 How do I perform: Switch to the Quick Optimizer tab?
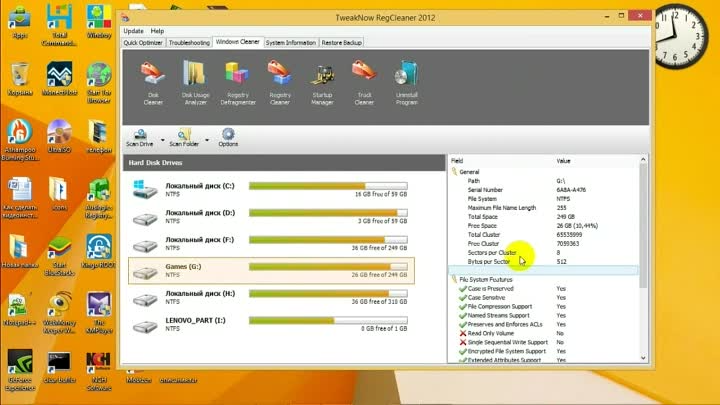click(x=143, y=43)
